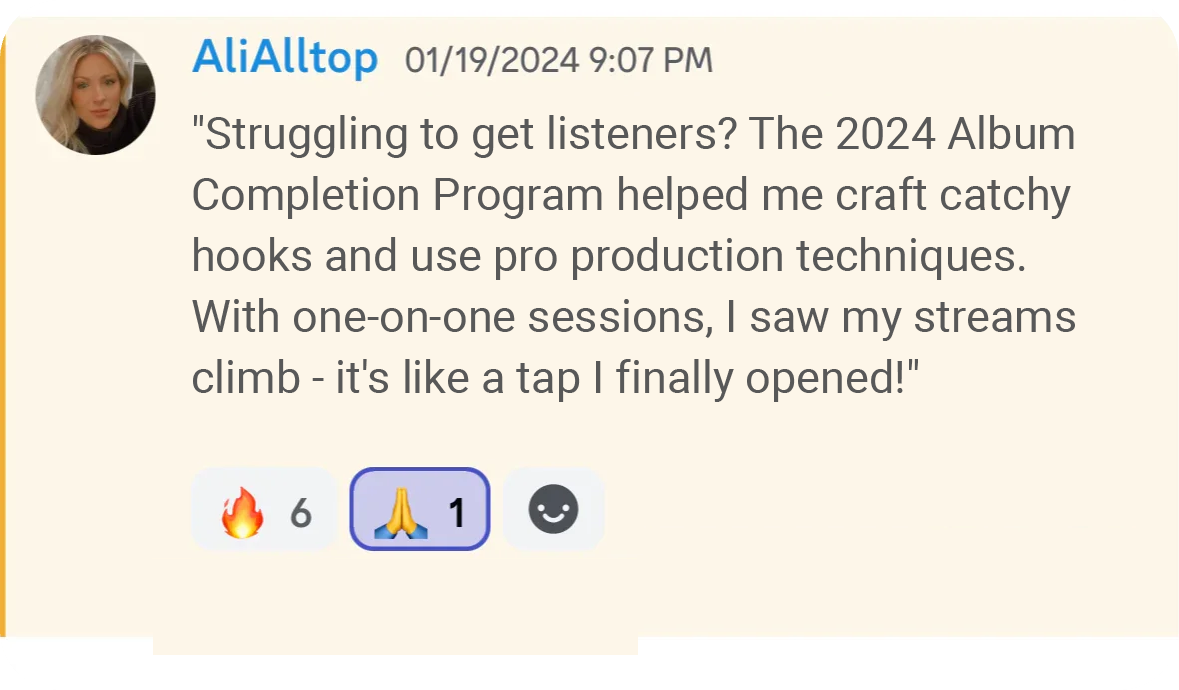The height and width of the screenshot is (690, 1179).
Task: Add a fire reaction to the message
Action: tap(265, 510)
